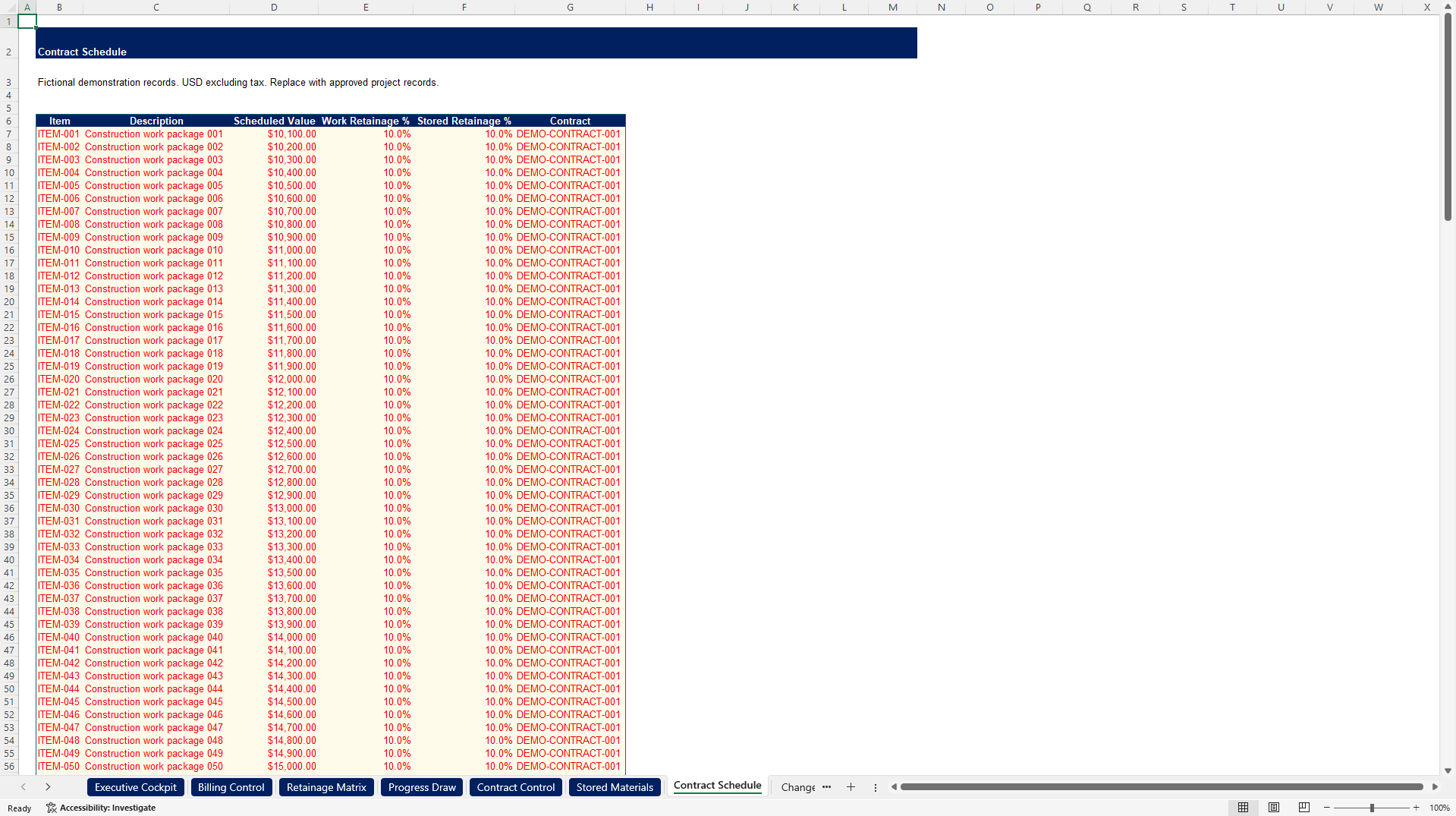Open the partially shown Change sheet tab

[x=798, y=787]
